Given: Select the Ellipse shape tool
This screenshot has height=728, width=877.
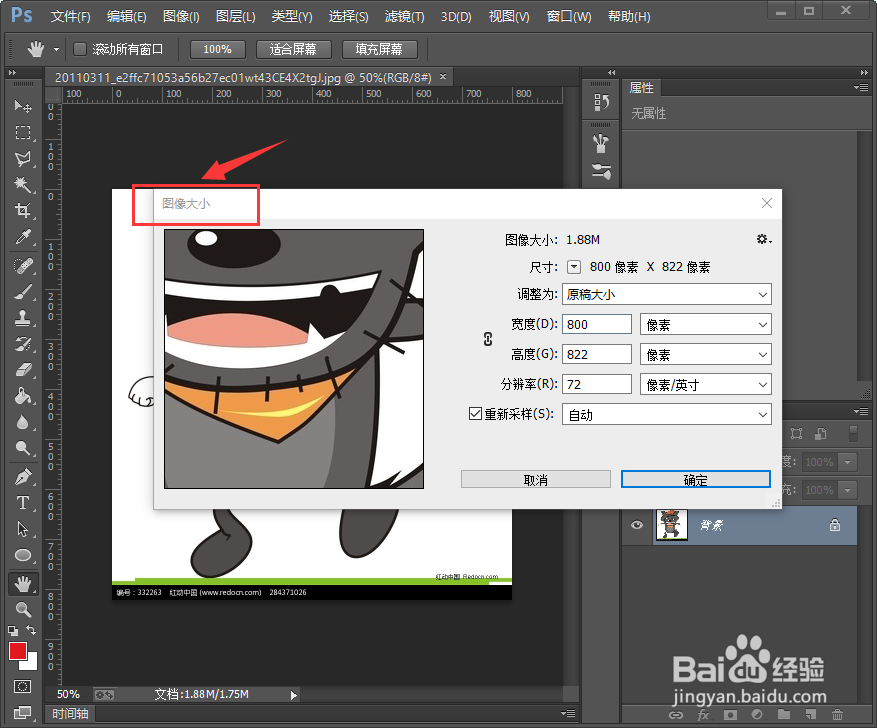Looking at the screenshot, I should (x=23, y=555).
